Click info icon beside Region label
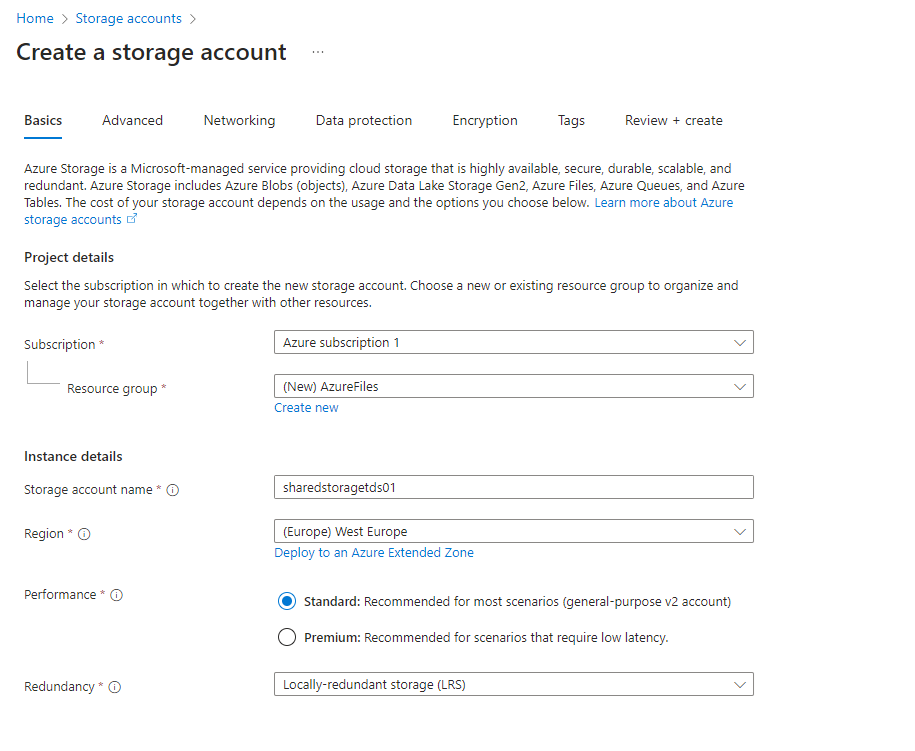Image resolution: width=915 pixels, height=751 pixels. (x=84, y=534)
